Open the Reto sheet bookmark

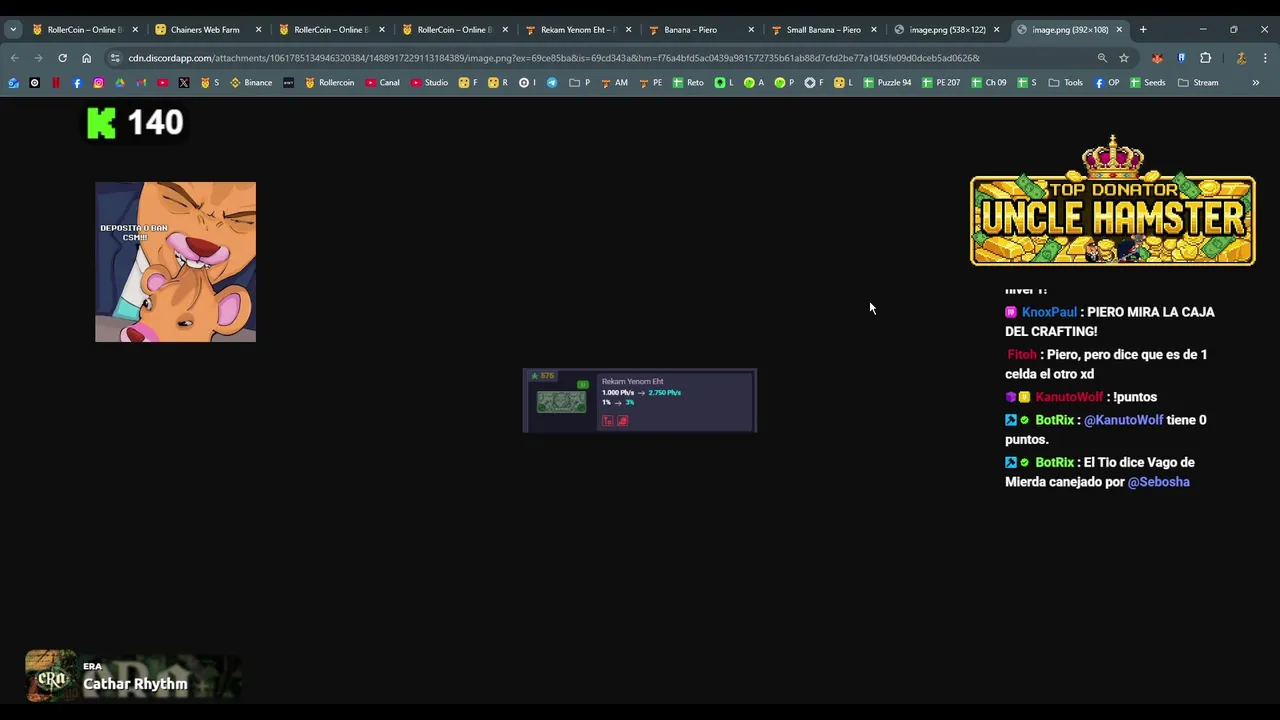(x=688, y=83)
